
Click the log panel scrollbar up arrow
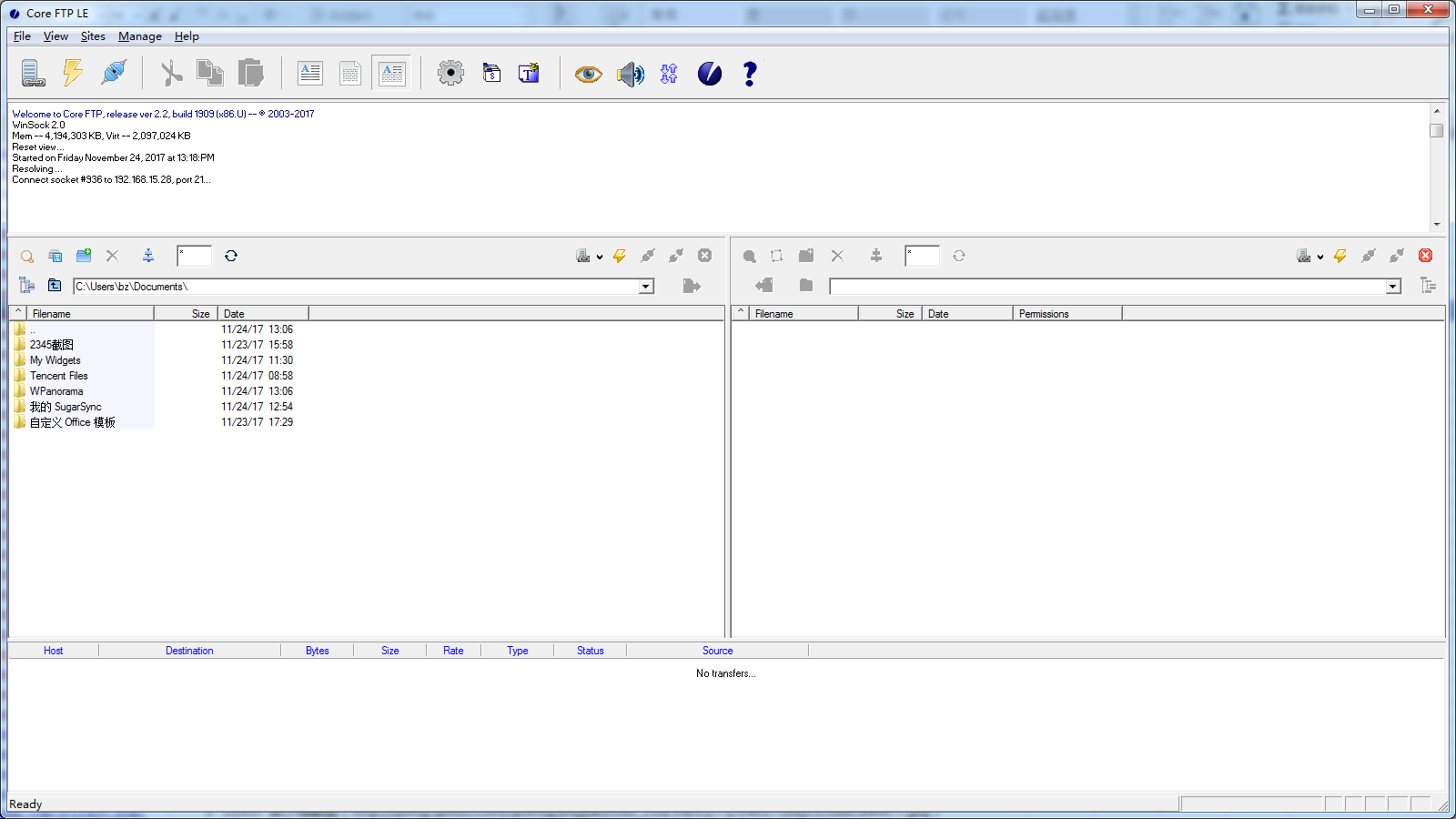(x=1437, y=110)
